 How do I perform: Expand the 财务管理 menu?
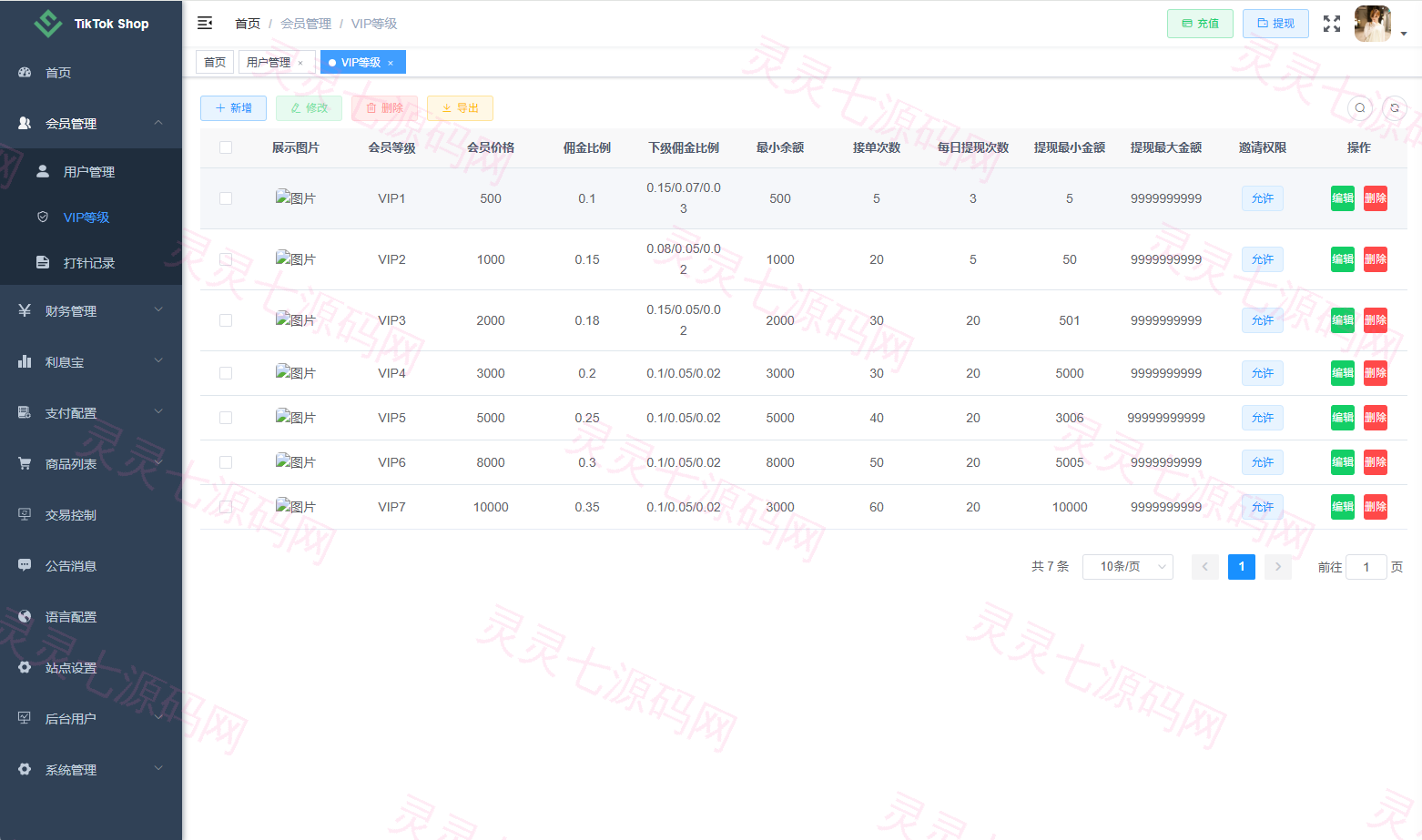[x=91, y=311]
